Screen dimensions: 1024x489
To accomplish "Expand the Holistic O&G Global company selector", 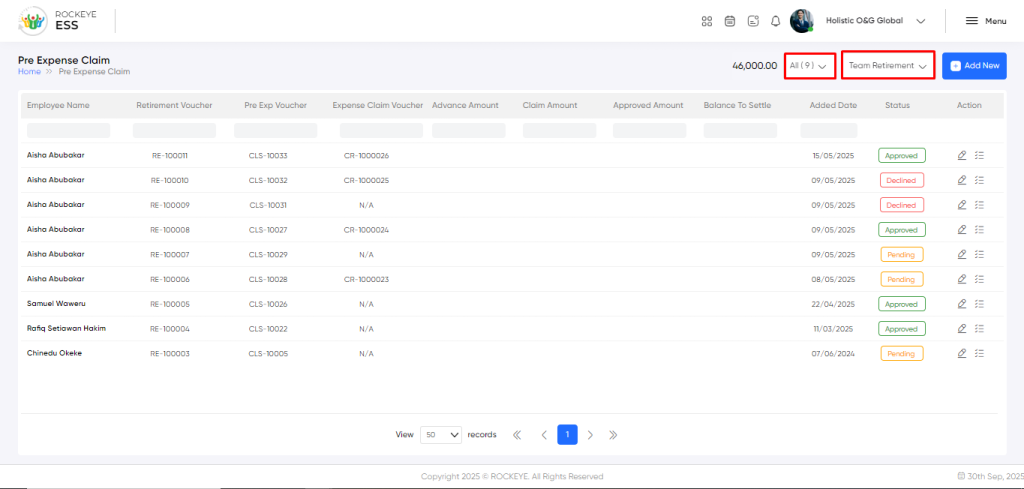I will pos(875,21).
